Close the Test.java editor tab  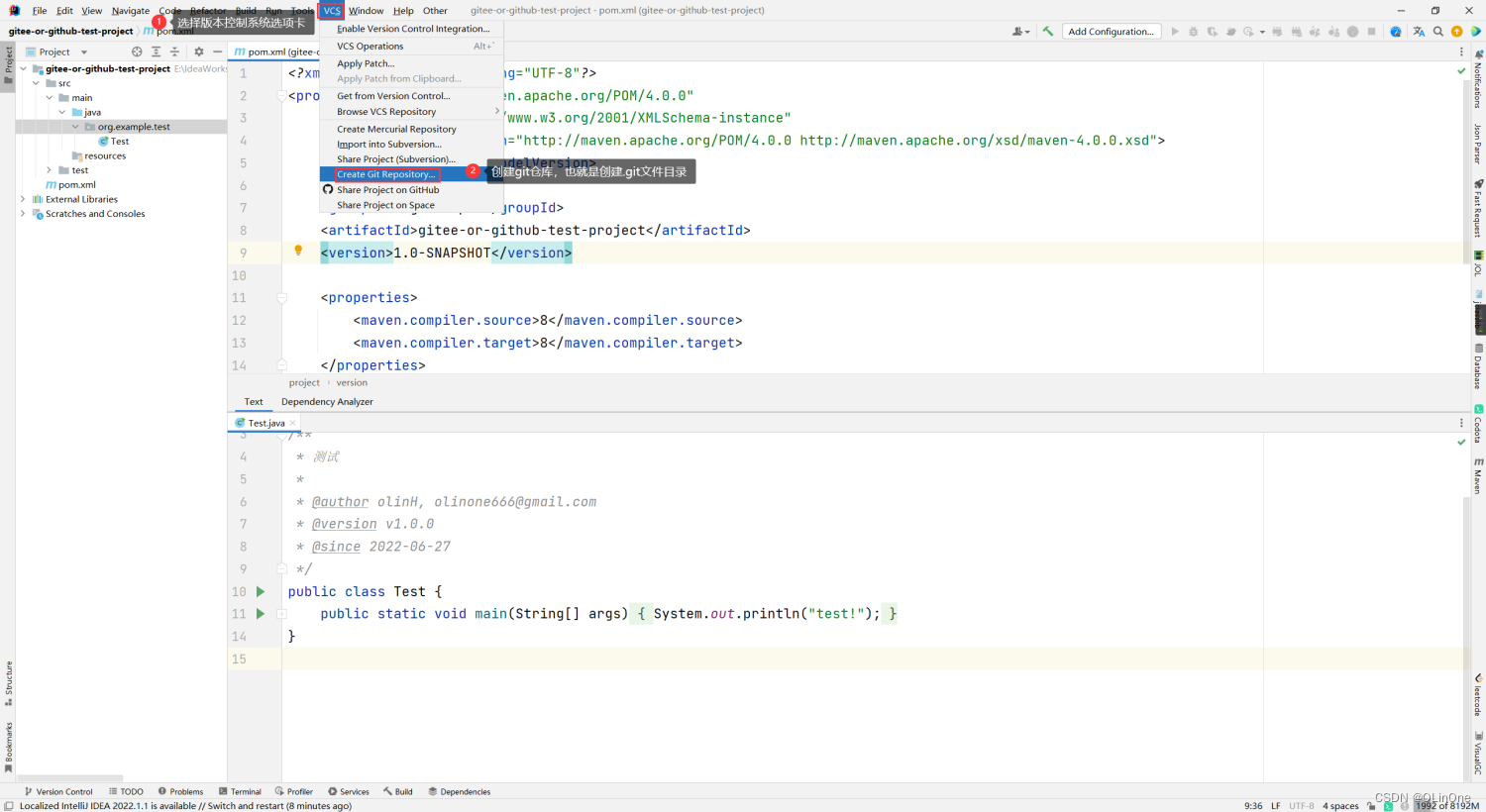pyautogui.click(x=292, y=423)
